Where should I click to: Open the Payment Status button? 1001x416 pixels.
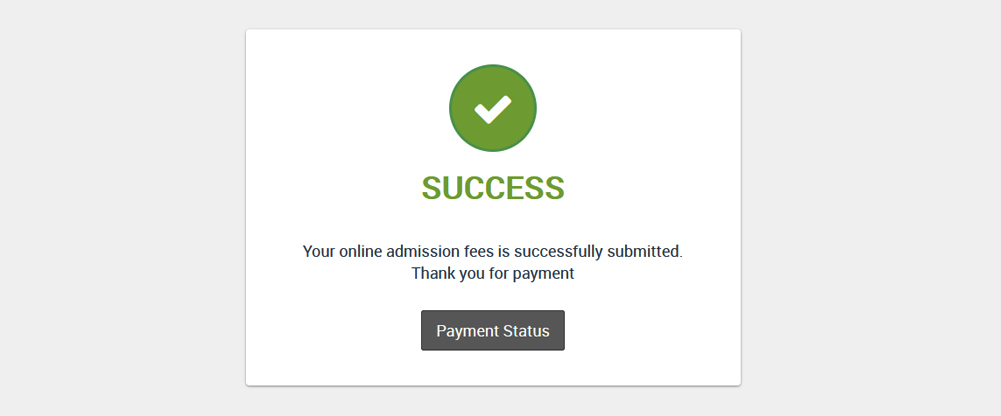493,331
